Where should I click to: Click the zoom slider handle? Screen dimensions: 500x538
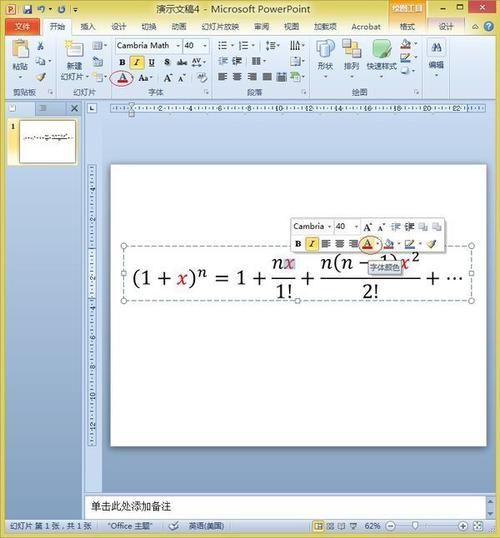tap(415, 526)
